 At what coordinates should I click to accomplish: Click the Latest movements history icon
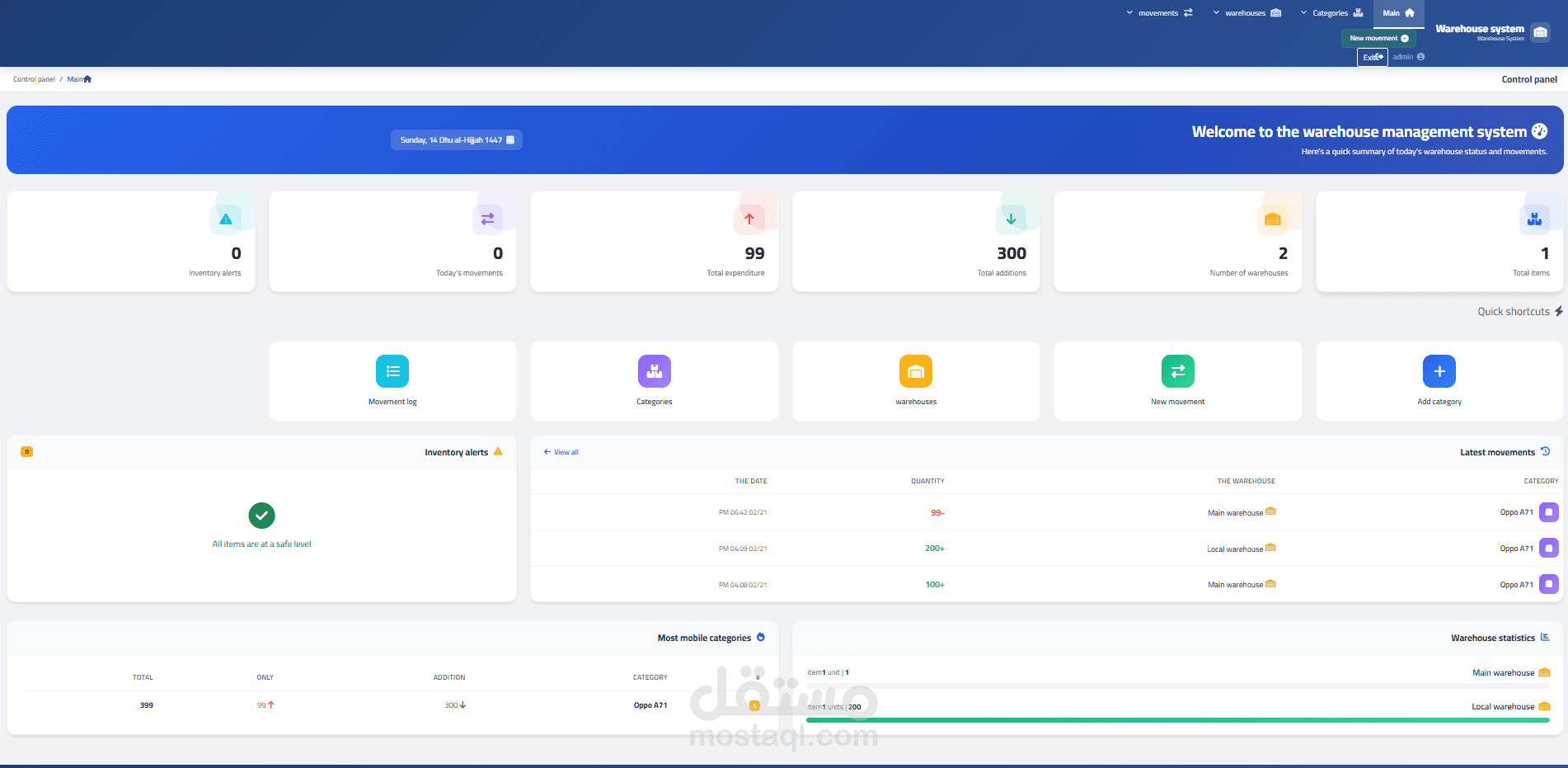tap(1546, 451)
